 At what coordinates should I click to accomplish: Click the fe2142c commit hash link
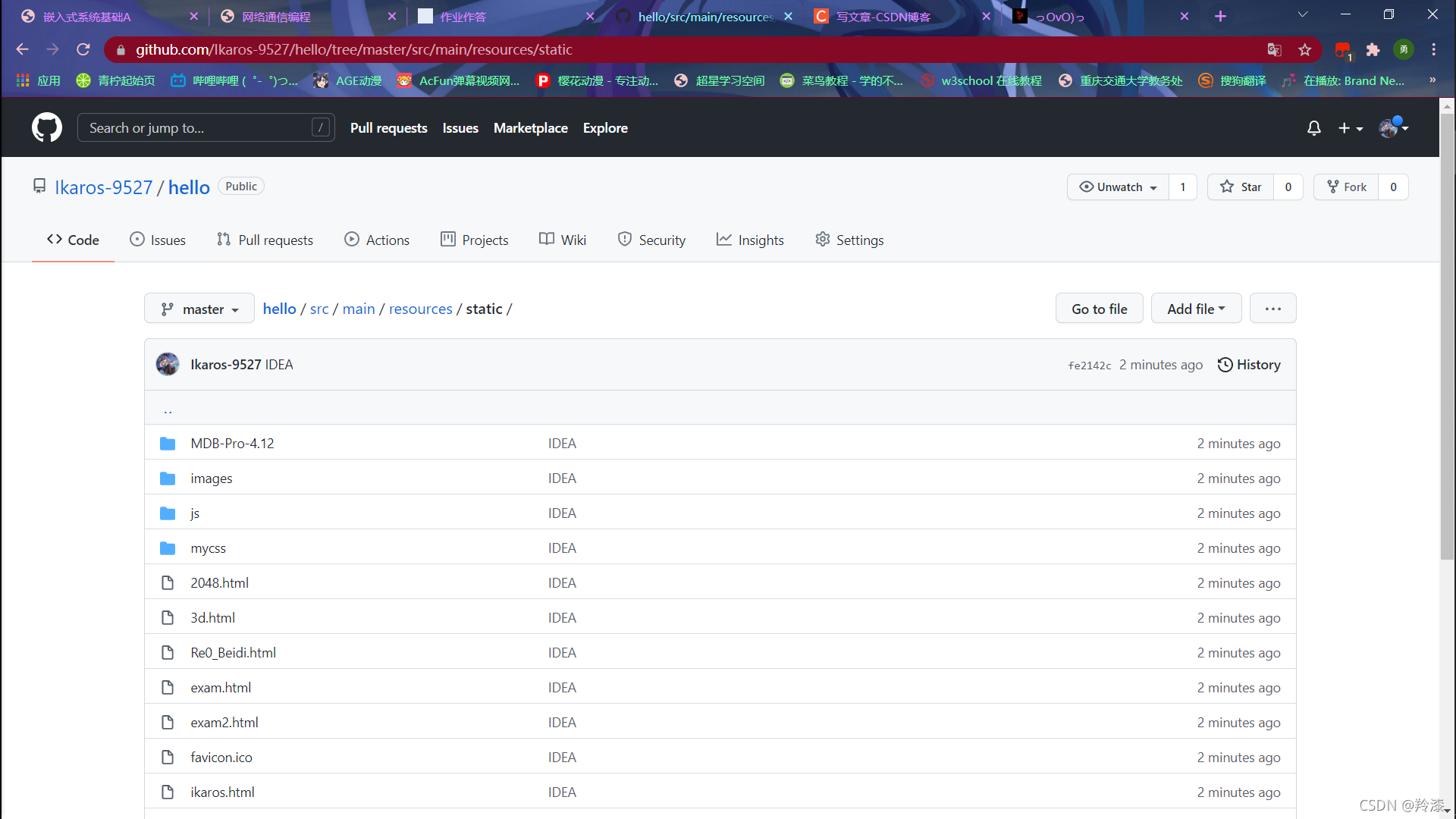[1091, 364]
